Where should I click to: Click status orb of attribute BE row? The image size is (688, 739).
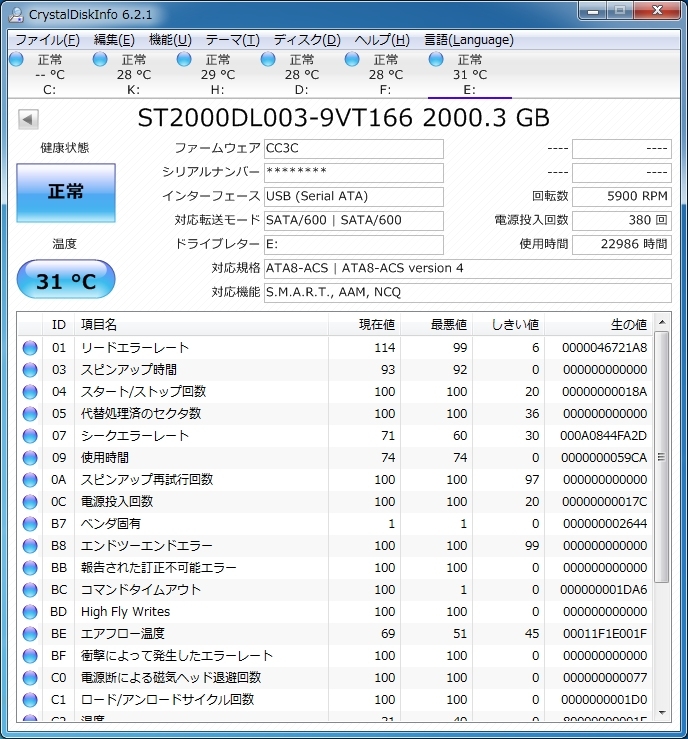click(30, 634)
